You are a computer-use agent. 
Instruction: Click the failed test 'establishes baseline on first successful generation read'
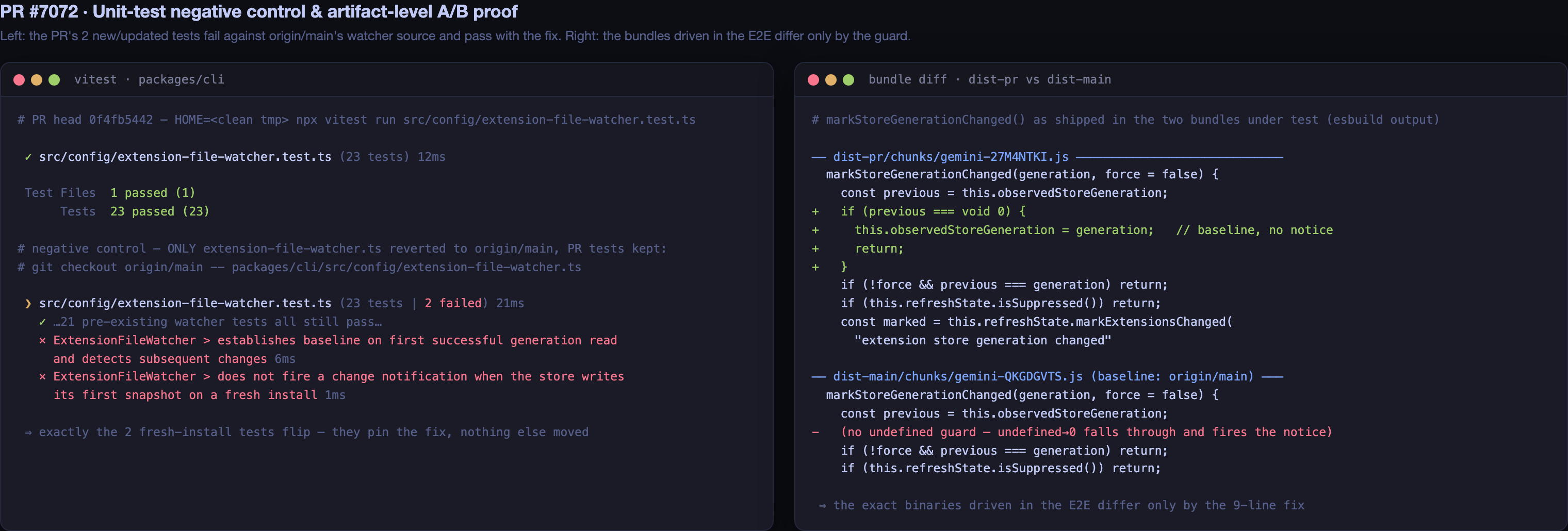(335, 350)
